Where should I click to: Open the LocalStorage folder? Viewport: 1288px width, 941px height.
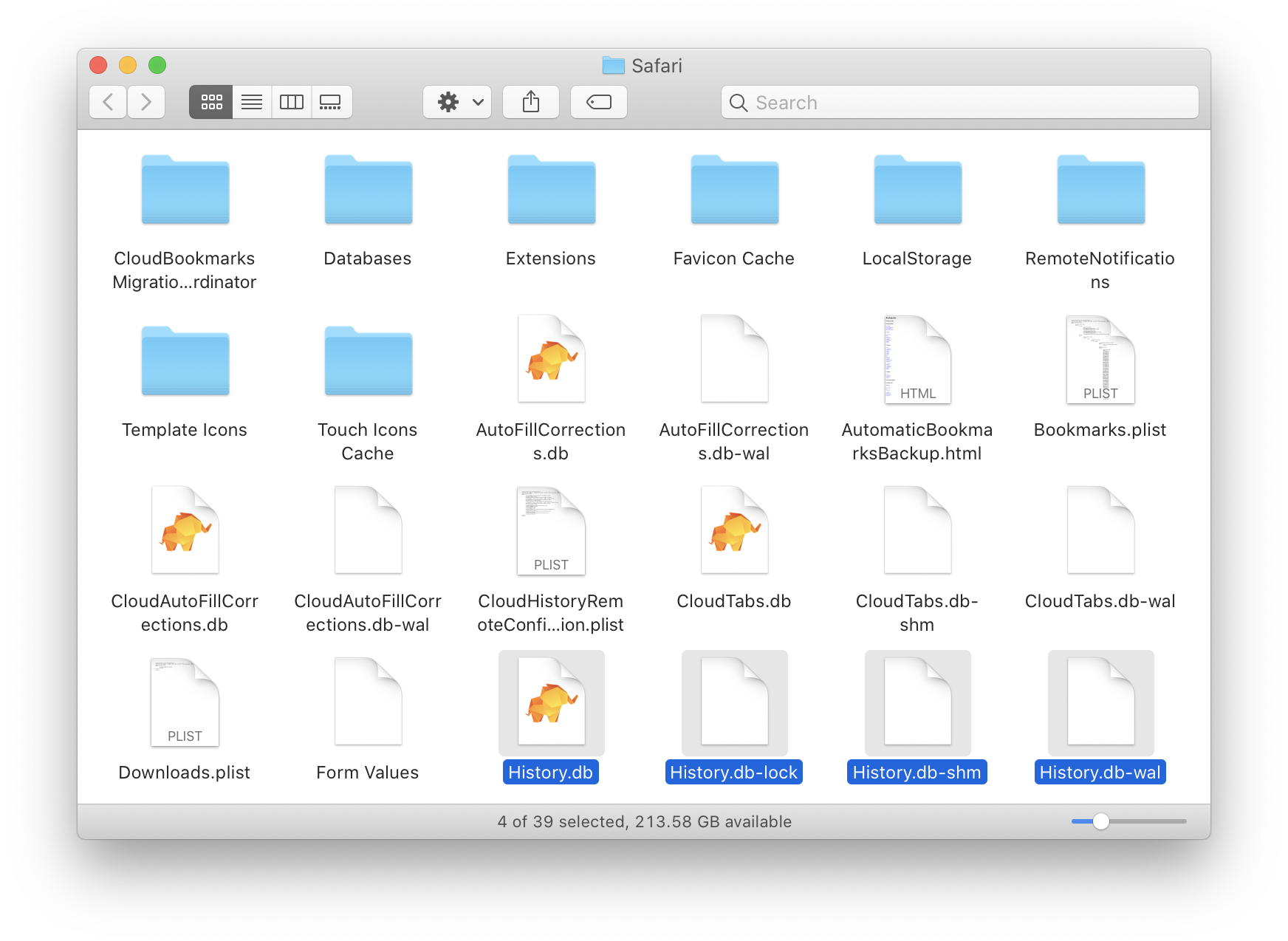(917, 191)
